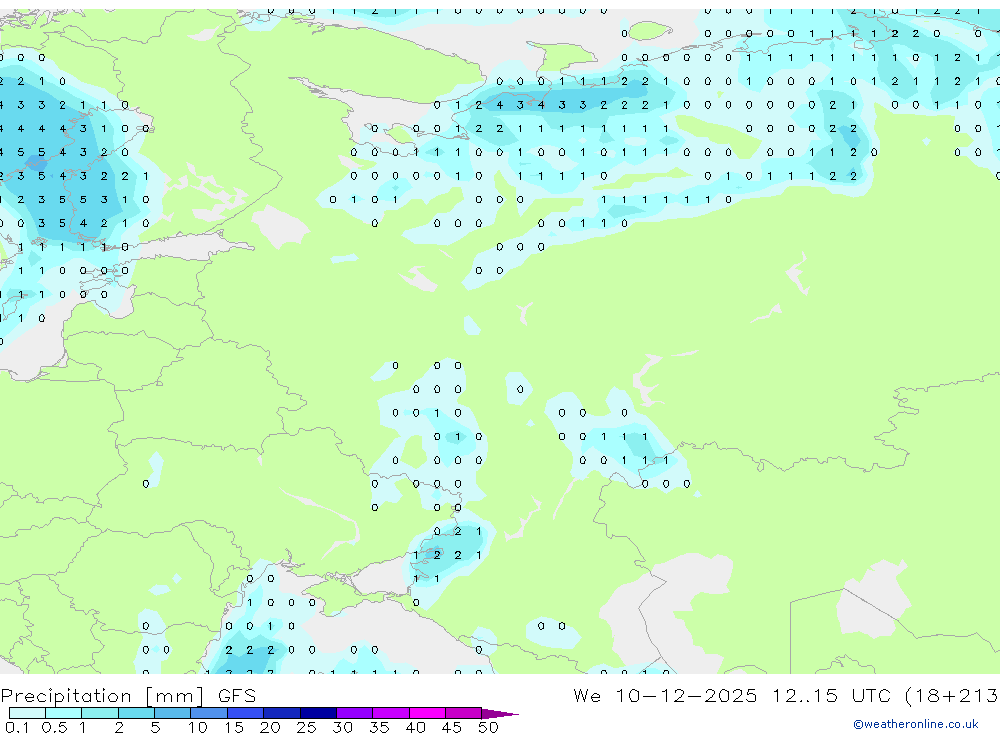1000x733 pixels.
Task: Pick the 25–30 mm navy swatch
Action: tap(318, 713)
